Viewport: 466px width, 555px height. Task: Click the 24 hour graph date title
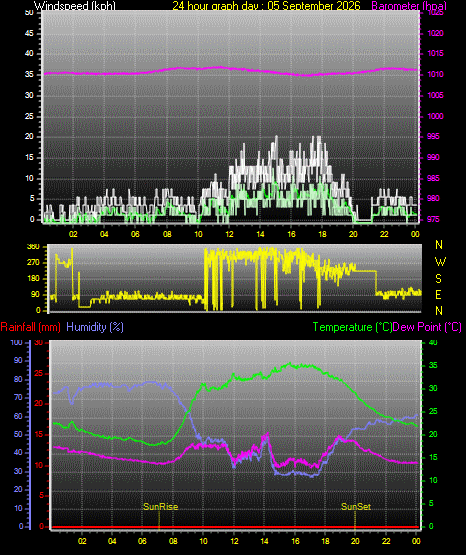coord(266,6)
